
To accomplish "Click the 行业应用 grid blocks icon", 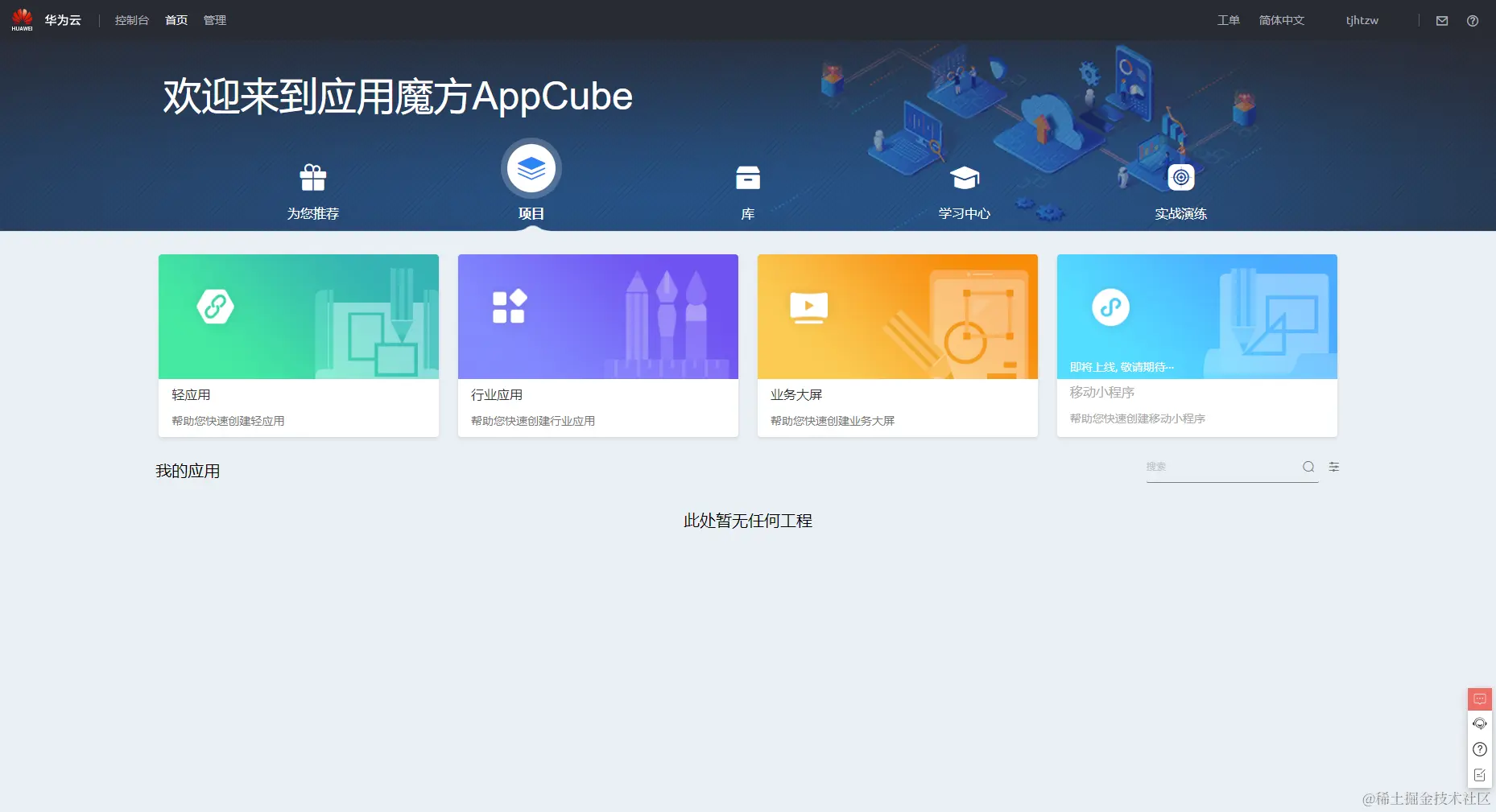I will click(x=510, y=307).
